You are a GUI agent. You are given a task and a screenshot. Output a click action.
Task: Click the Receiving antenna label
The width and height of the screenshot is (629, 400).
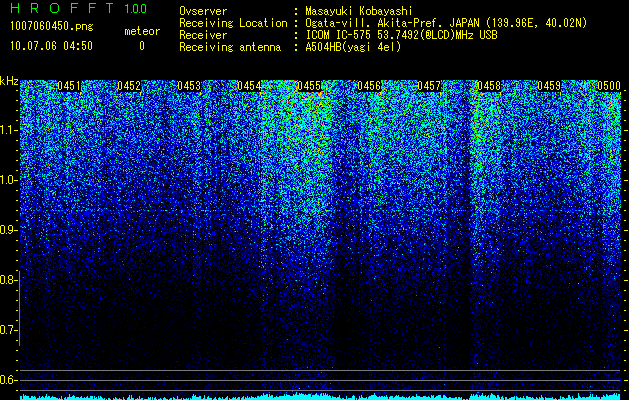pos(230,47)
